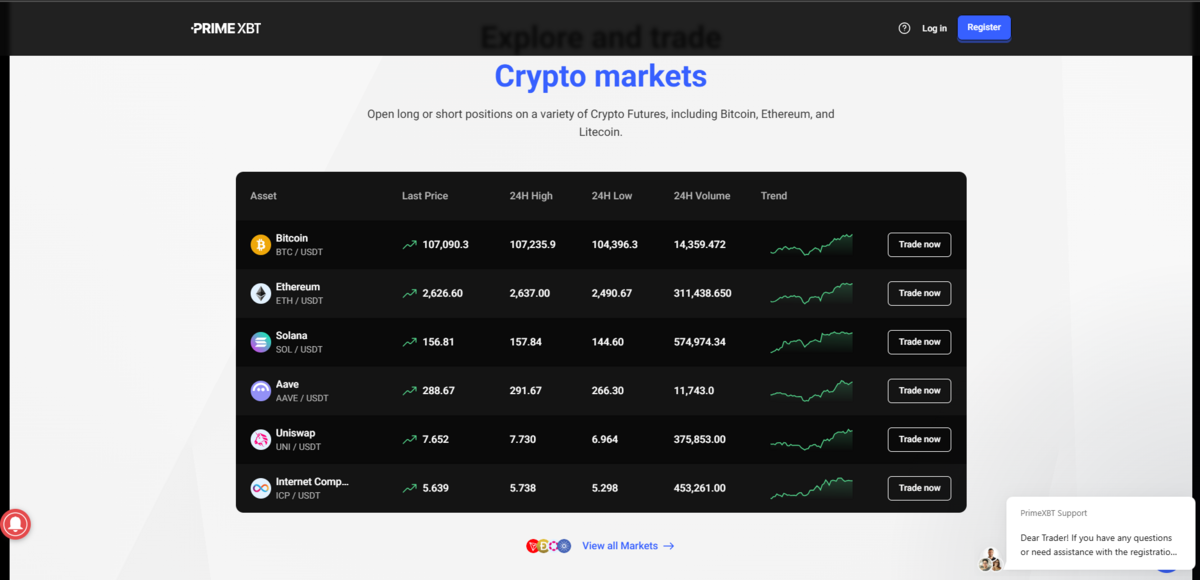Click the Dogecoin icon below the table
This screenshot has width=1200, height=580.
pos(544,546)
